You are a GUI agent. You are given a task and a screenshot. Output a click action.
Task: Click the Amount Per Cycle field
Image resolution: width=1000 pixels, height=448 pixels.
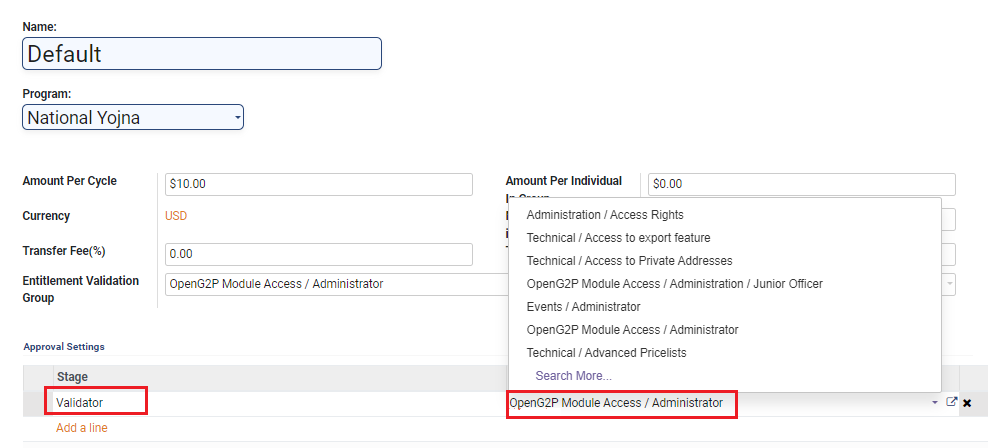[x=319, y=184]
